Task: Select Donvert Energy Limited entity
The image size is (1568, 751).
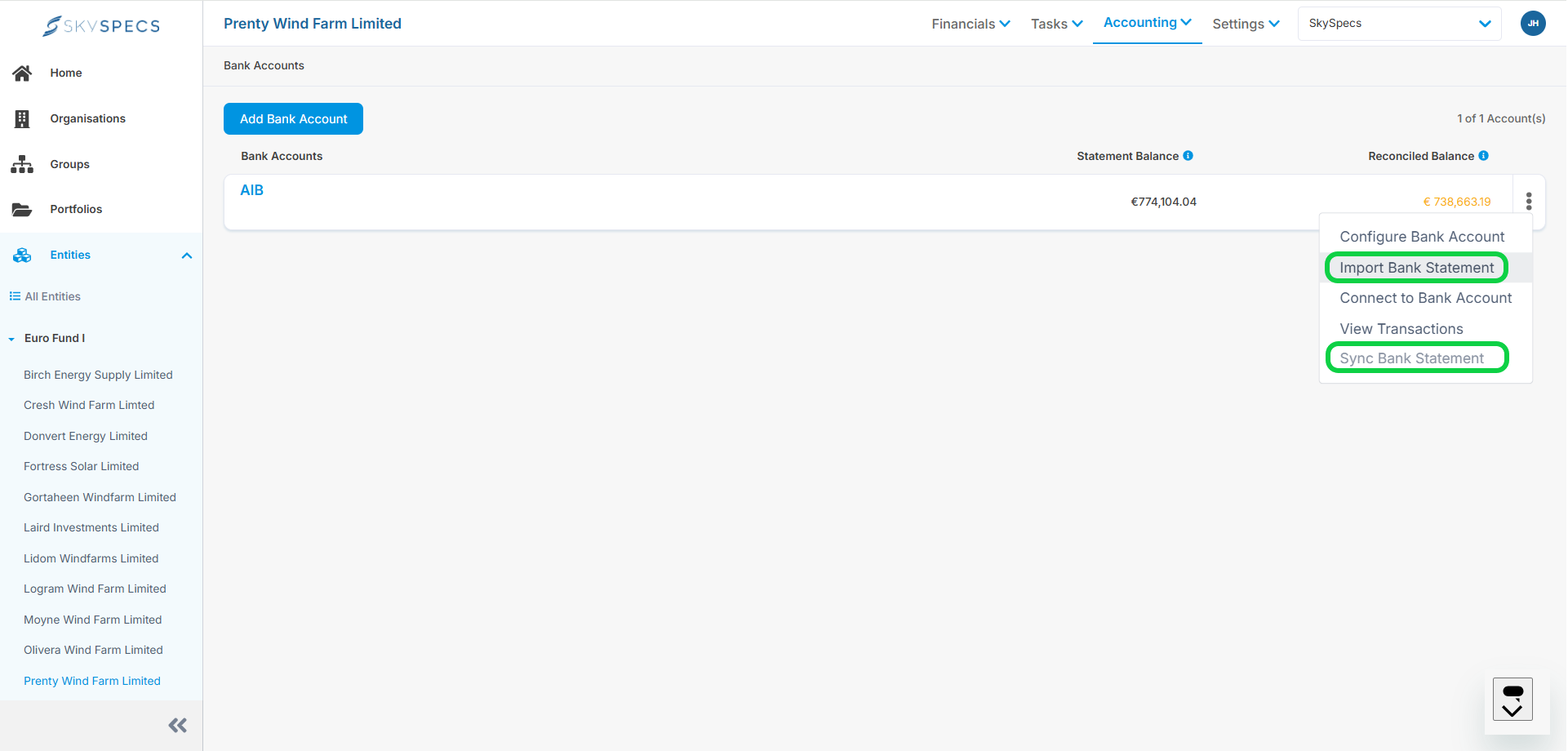Action: click(86, 436)
